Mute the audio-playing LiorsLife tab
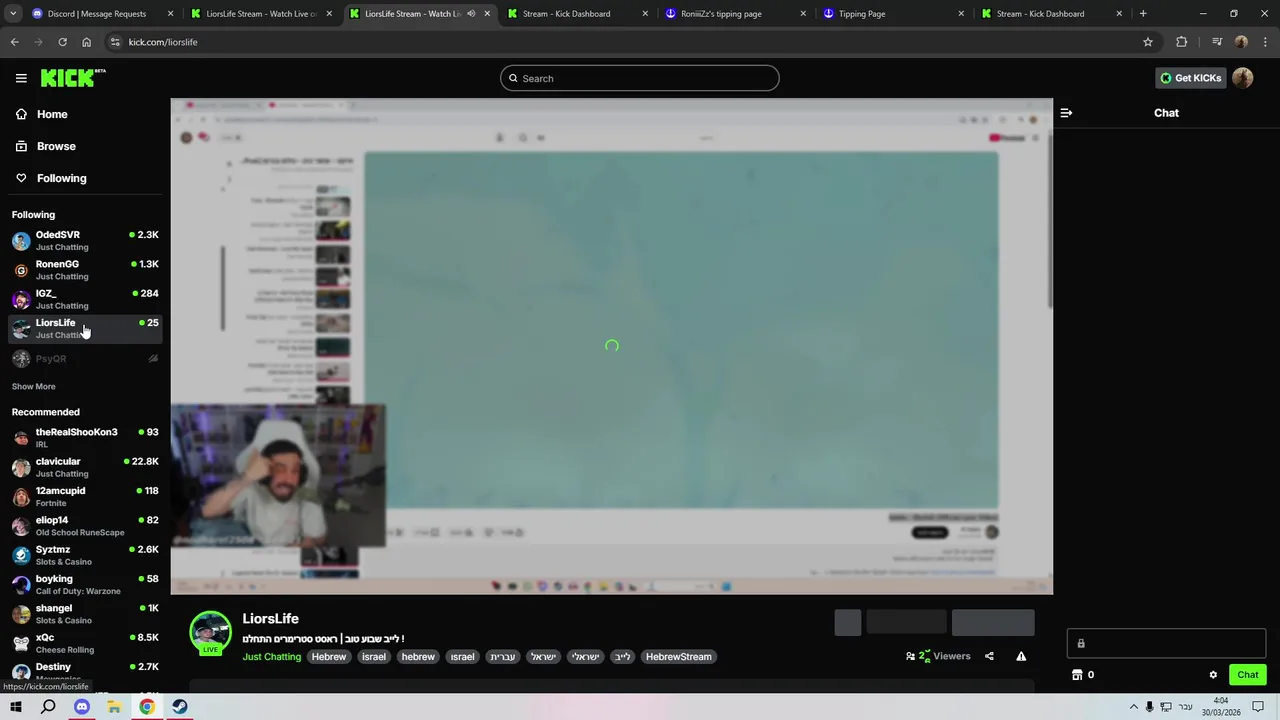1280x720 pixels. [x=471, y=14]
